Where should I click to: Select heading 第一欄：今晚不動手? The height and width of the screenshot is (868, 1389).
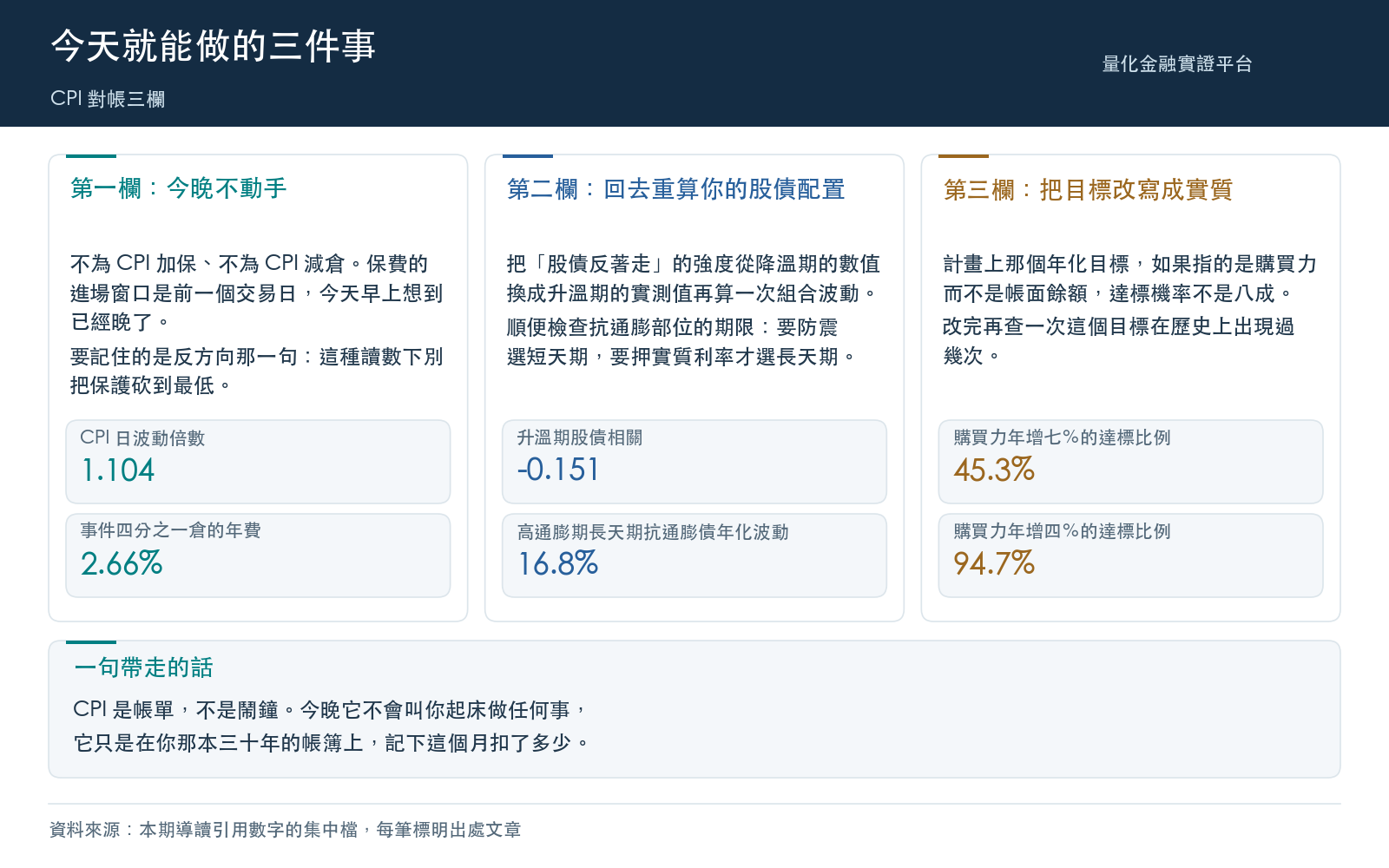click(x=179, y=188)
